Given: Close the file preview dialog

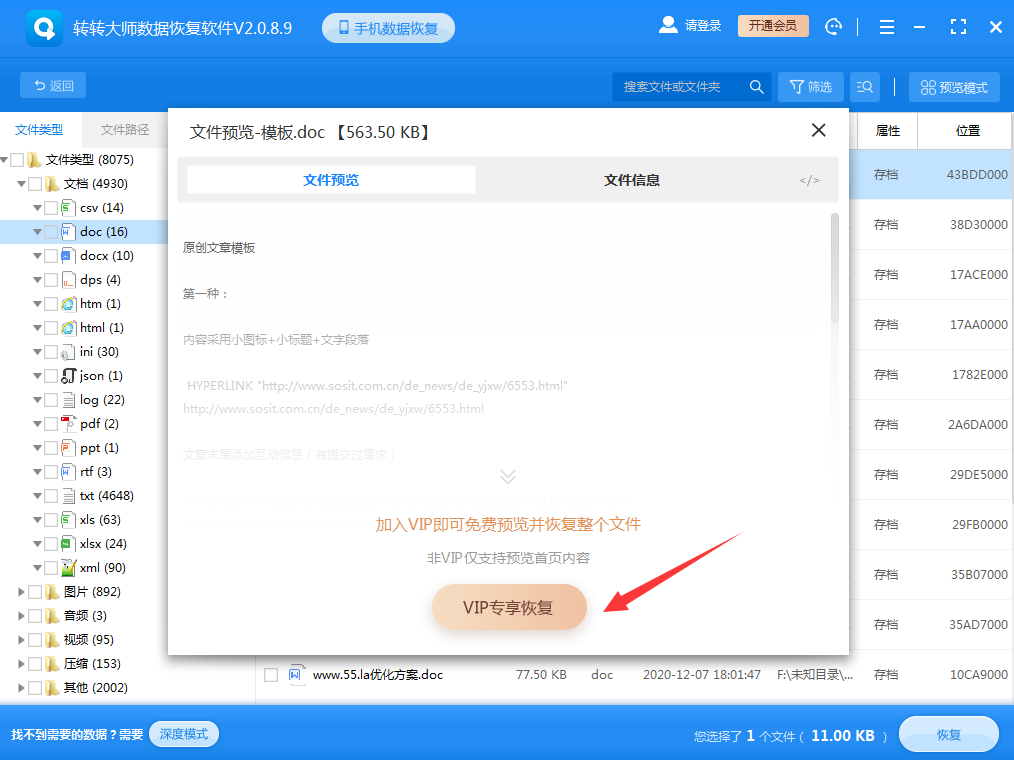Looking at the screenshot, I should click(818, 130).
